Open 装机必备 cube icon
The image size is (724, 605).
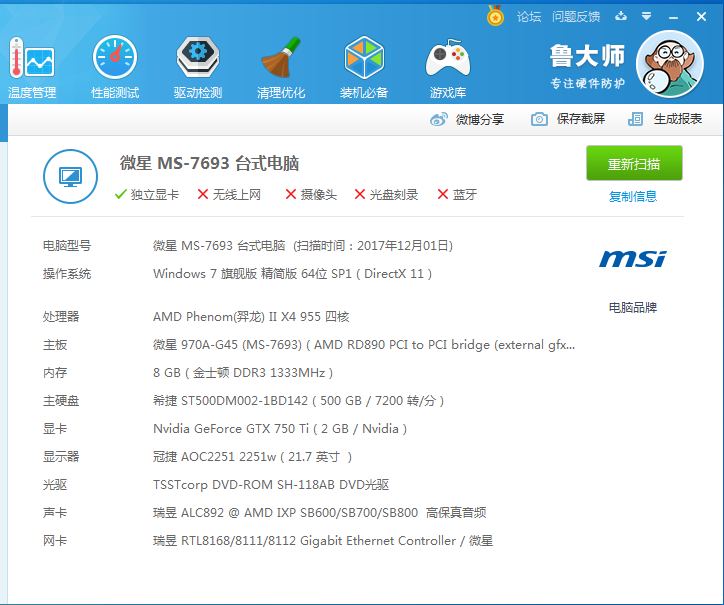[x=364, y=57]
